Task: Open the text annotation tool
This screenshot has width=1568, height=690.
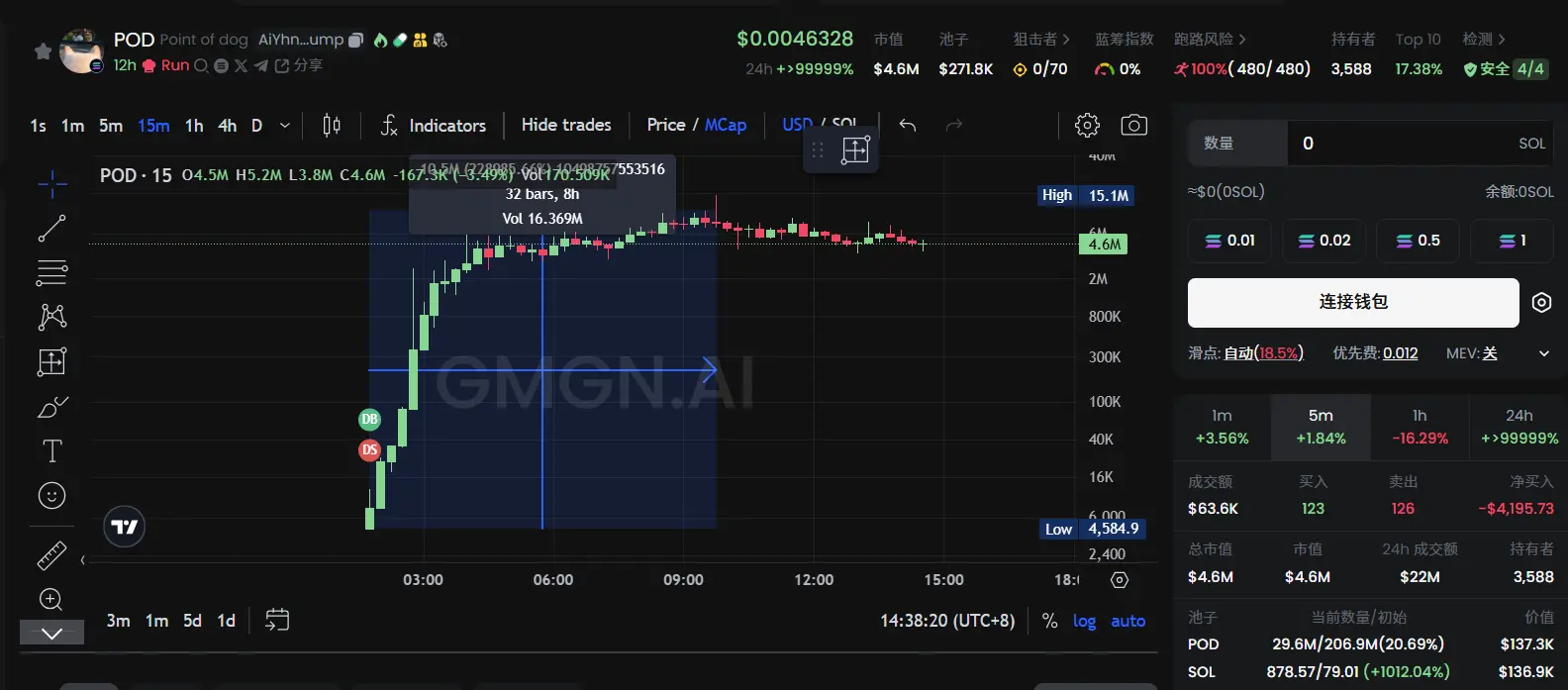Action: 51,451
